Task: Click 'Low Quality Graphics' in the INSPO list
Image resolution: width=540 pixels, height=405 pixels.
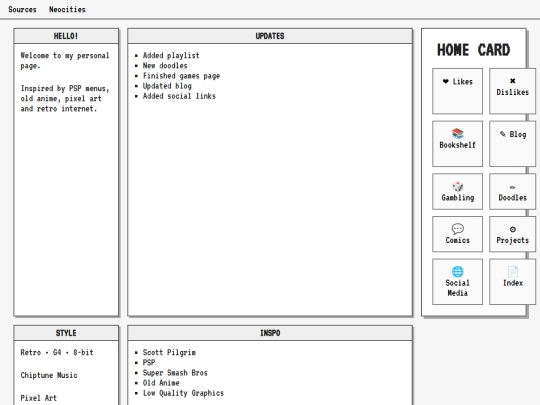Action: click(183, 393)
